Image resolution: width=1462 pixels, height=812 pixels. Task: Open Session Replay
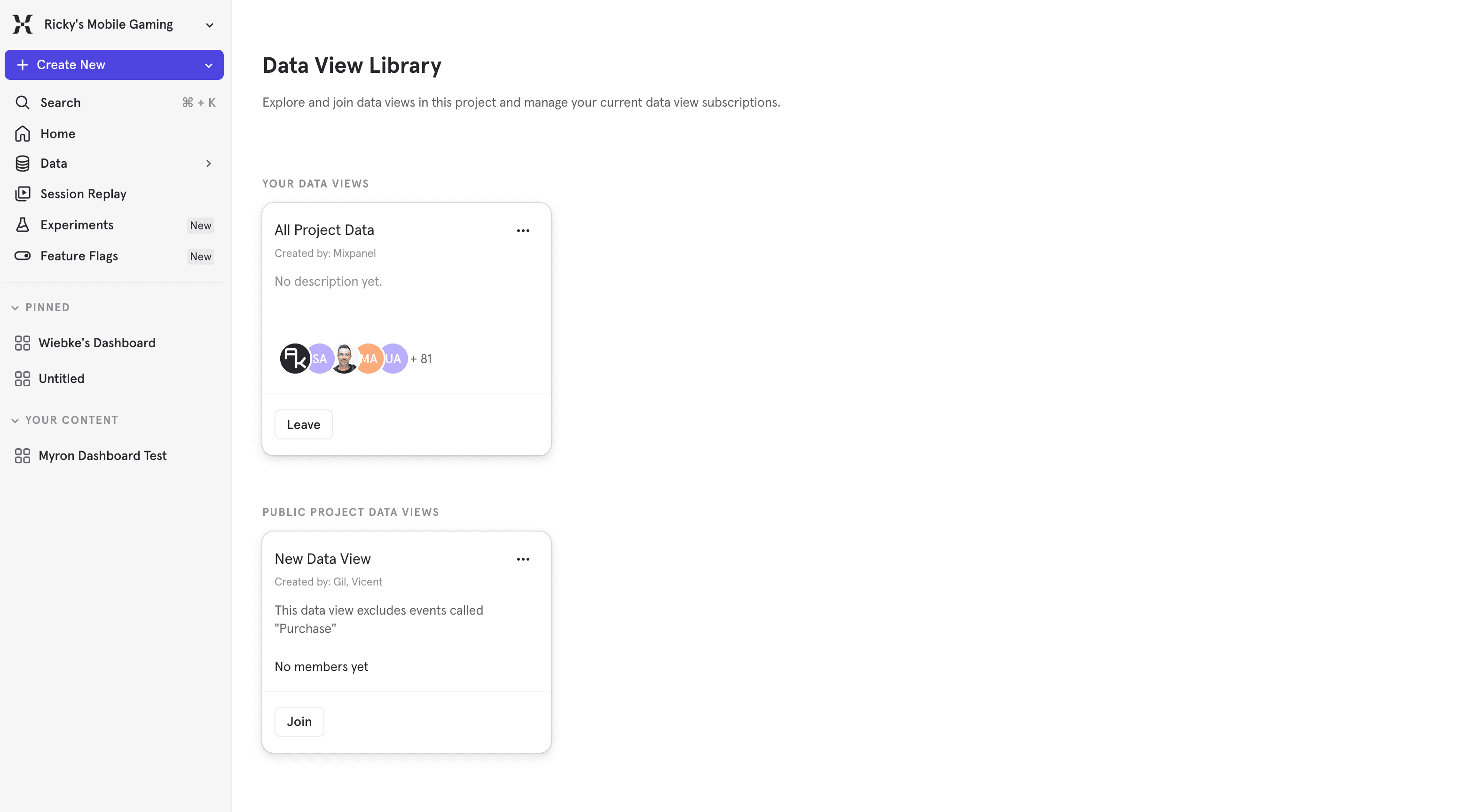pos(83,194)
